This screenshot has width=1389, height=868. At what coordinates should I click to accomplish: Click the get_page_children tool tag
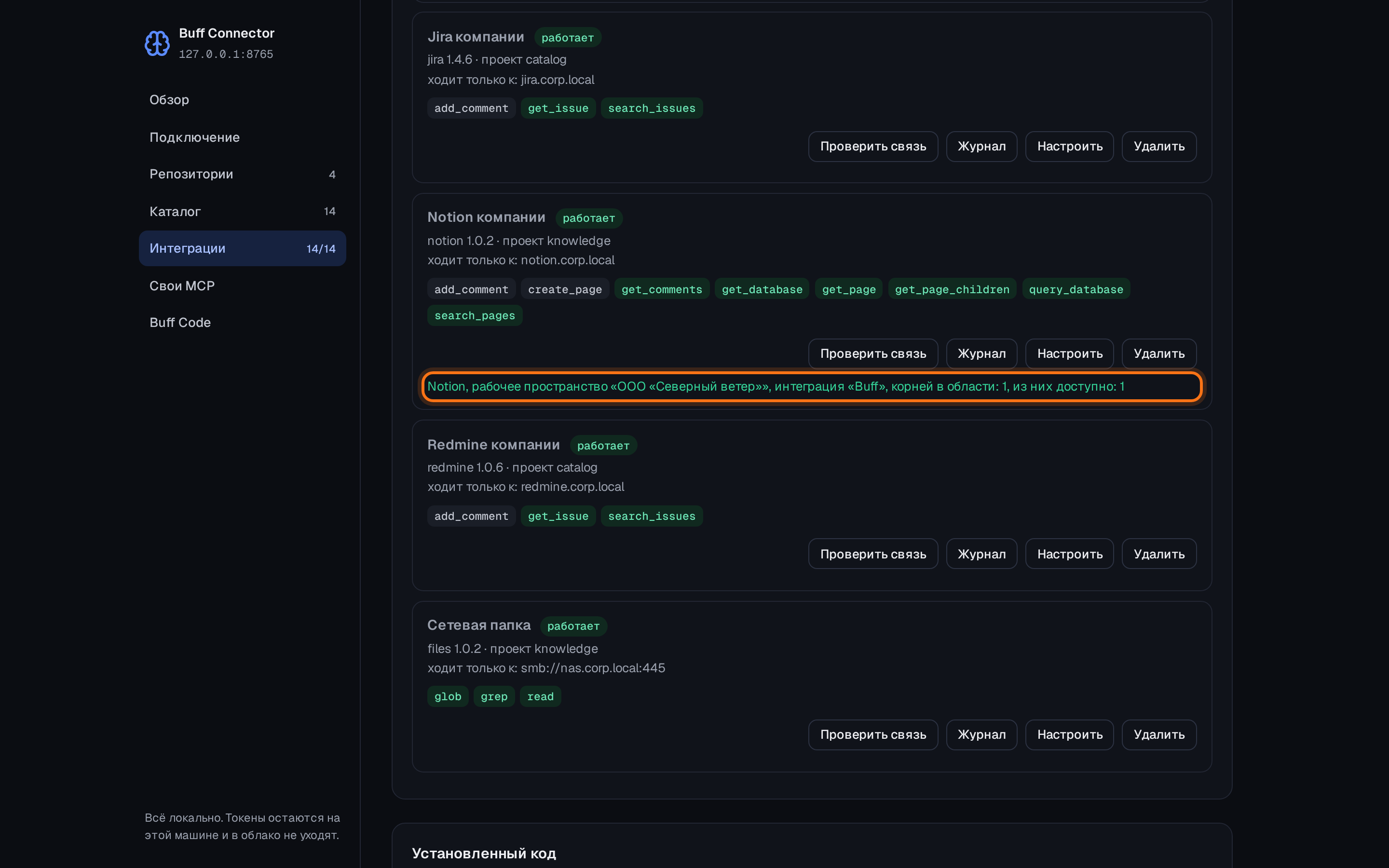[x=952, y=289]
